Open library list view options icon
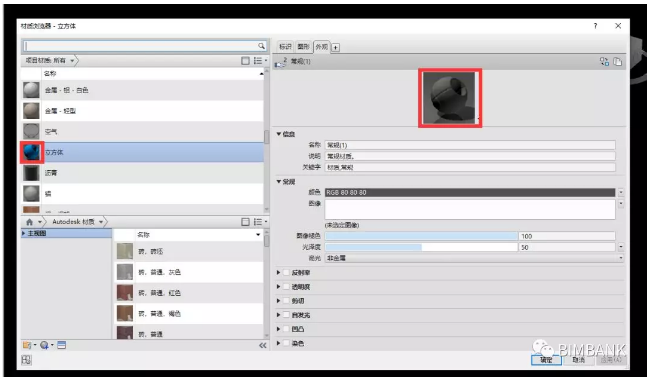Viewport: 653px width, 379px height. [259, 222]
